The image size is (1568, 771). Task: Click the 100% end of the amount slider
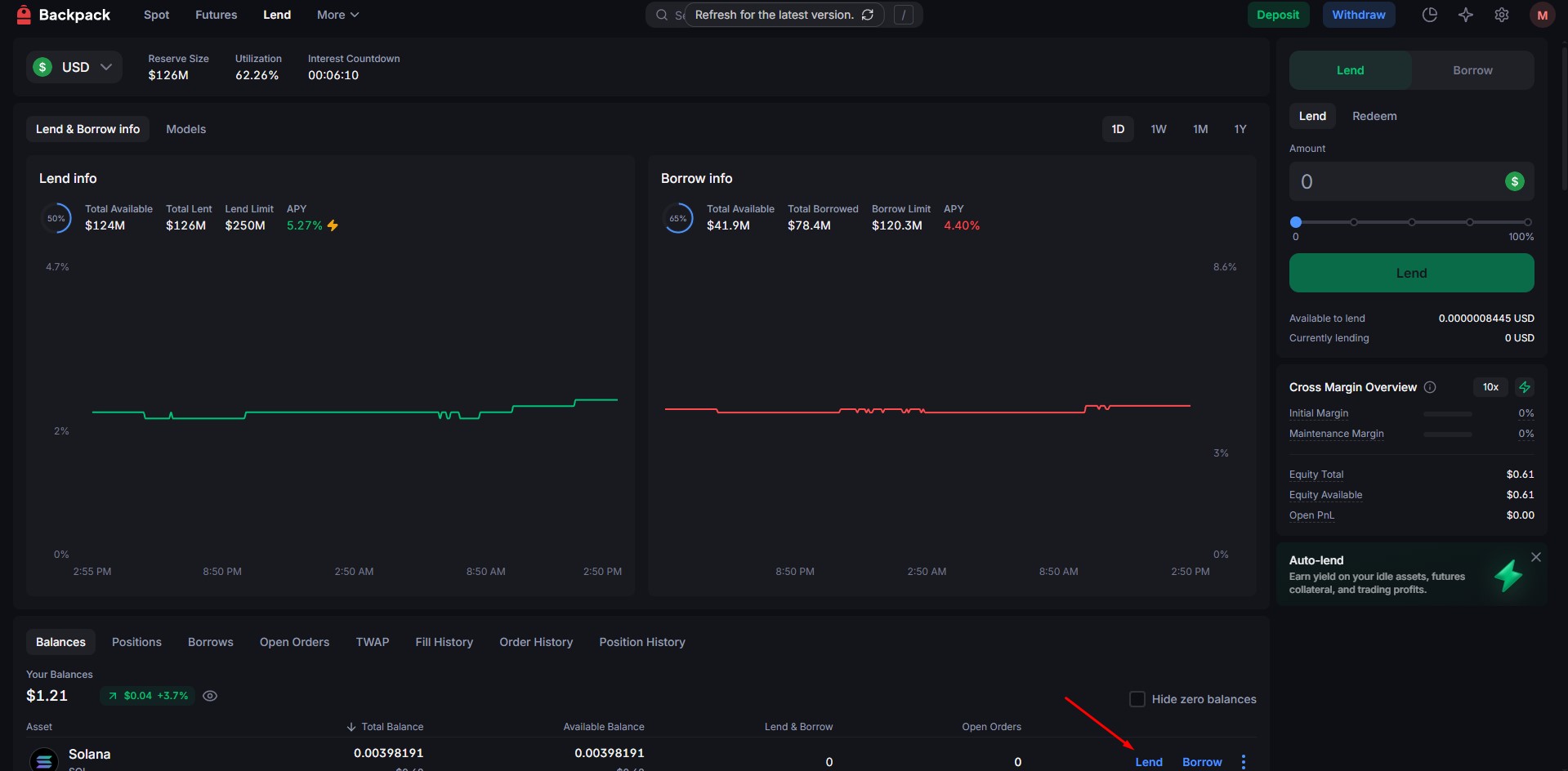pyautogui.click(x=1527, y=222)
